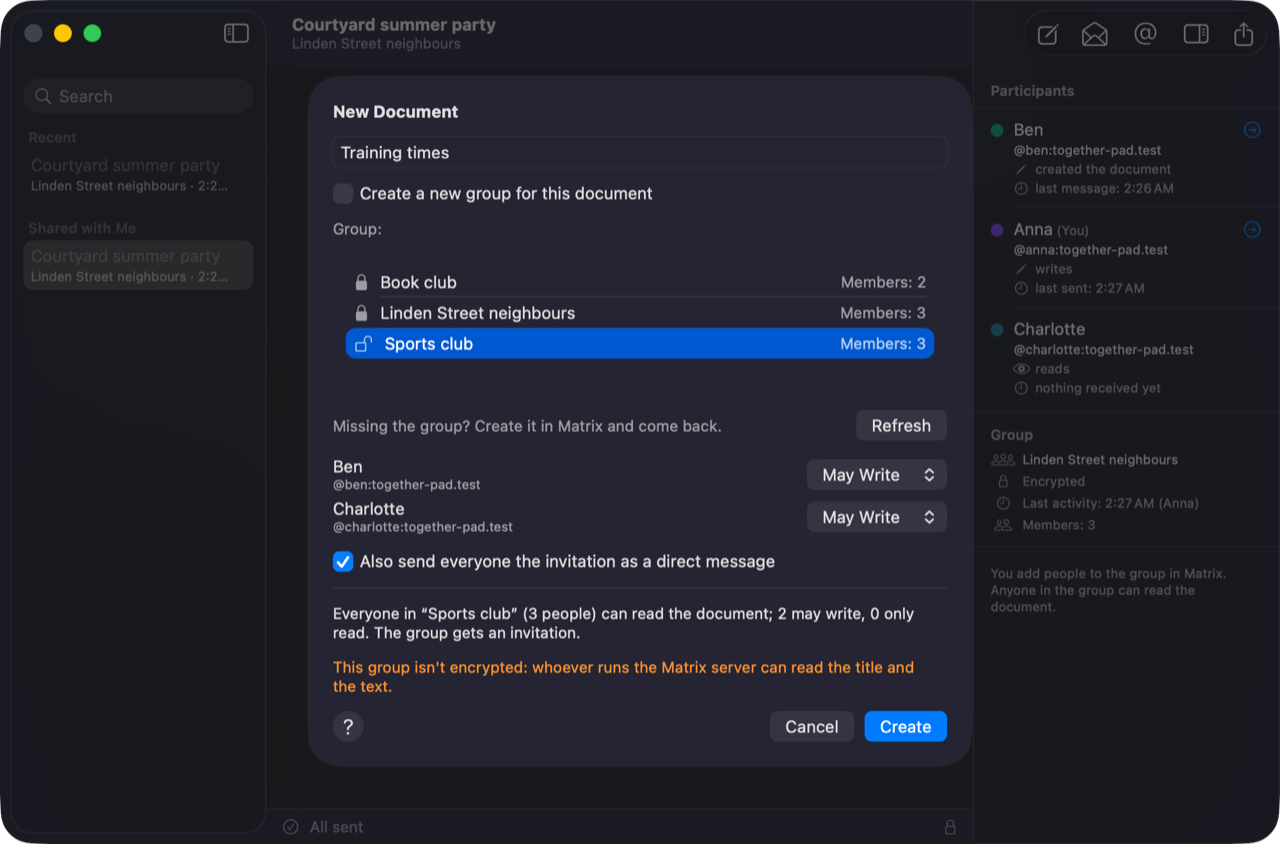1280x844 pixels.
Task: Toggle the right inspector panel icon
Action: click(1196, 34)
